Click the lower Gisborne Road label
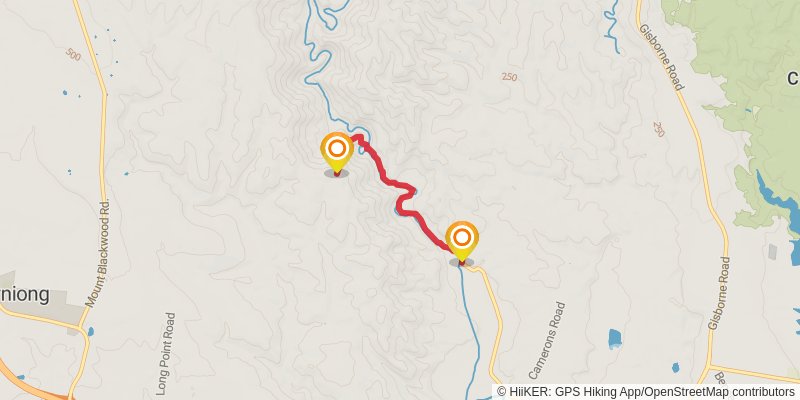 pos(719,293)
